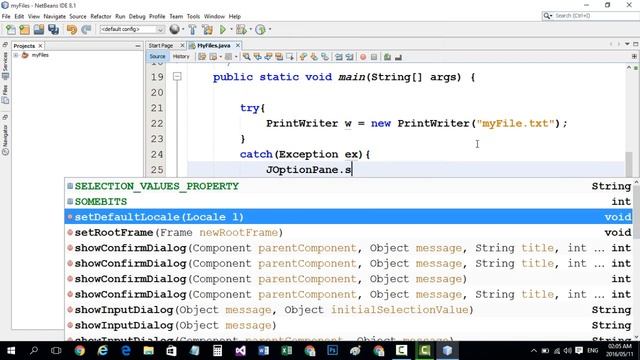Open the Run Project dropdown arrow
This screenshot has width=640, height=360.
click(x=231, y=29)
